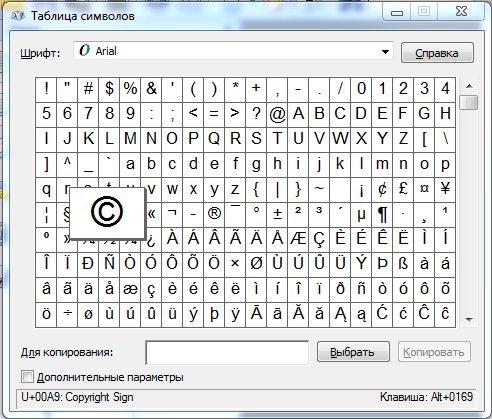Select the Ą capital ogonek character
The height and width of the screenshot is (419, 492).
click(340, 314)
